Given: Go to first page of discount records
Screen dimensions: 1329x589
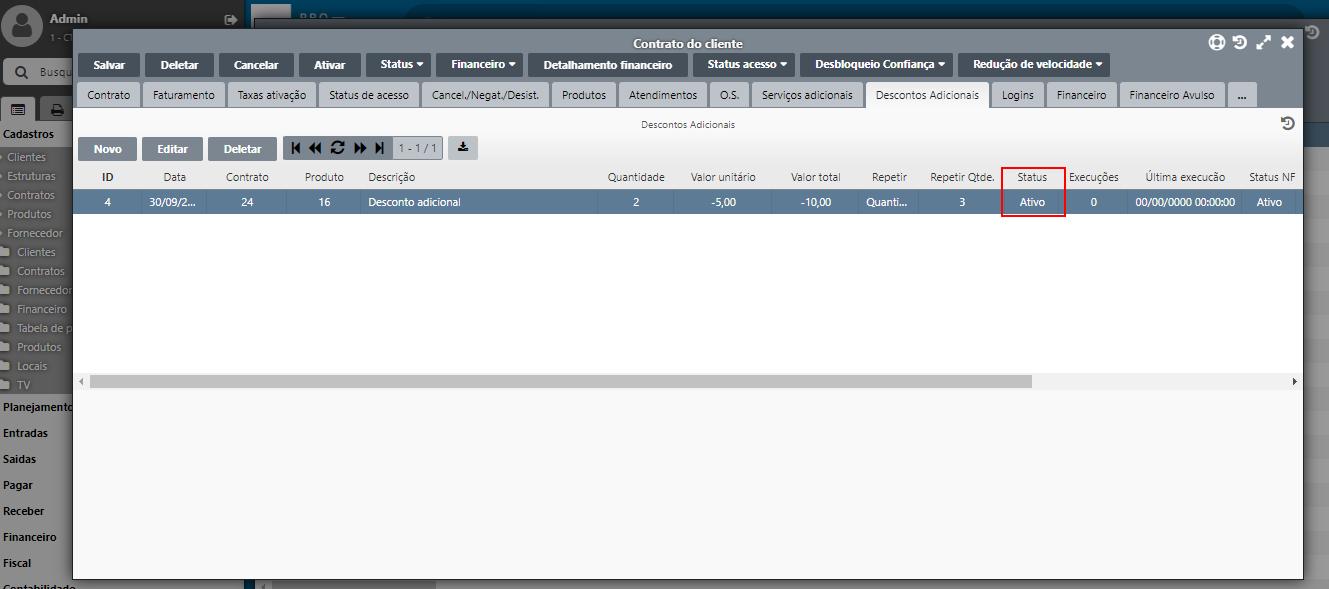Looking at the screenshot, I should click(x=296, y=148).
